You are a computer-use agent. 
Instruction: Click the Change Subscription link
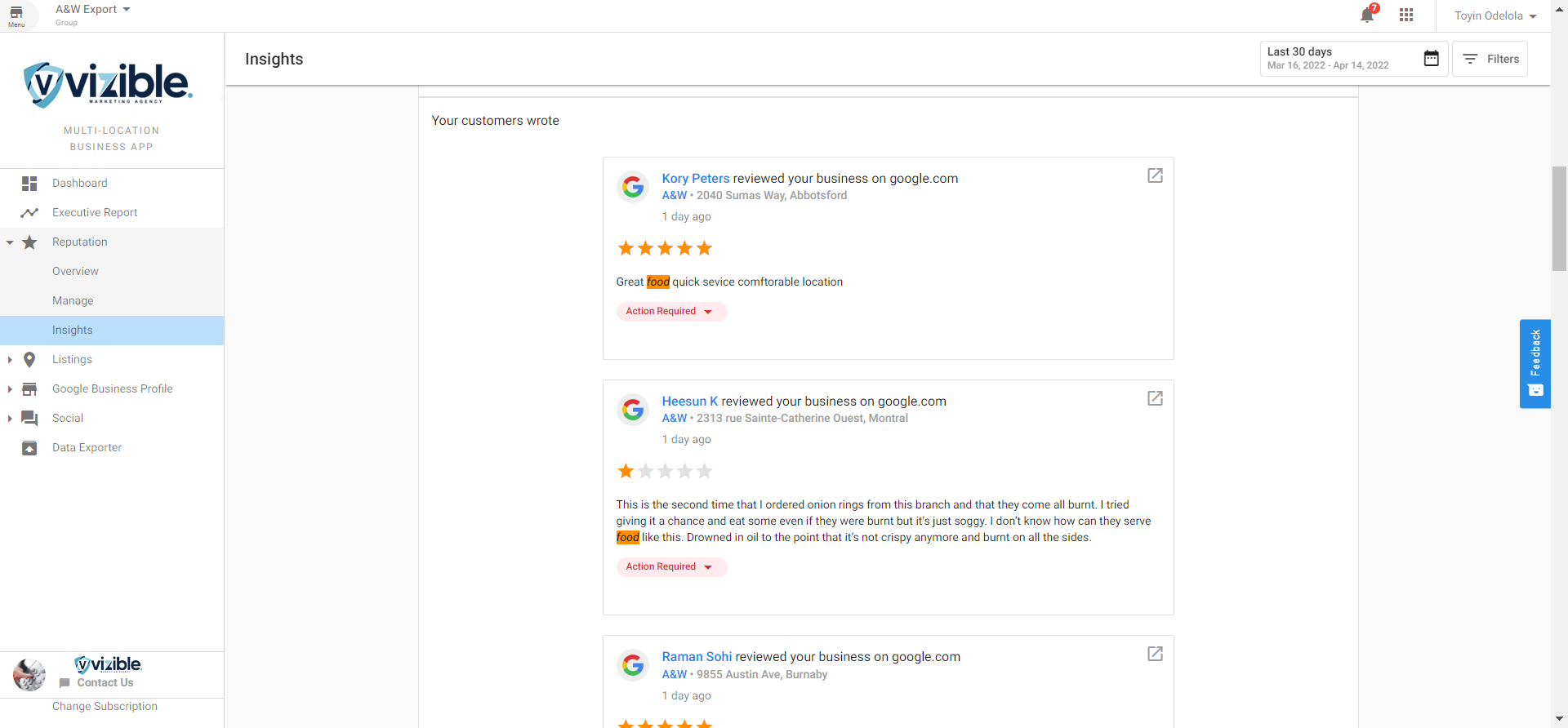[x=105, y=706]
